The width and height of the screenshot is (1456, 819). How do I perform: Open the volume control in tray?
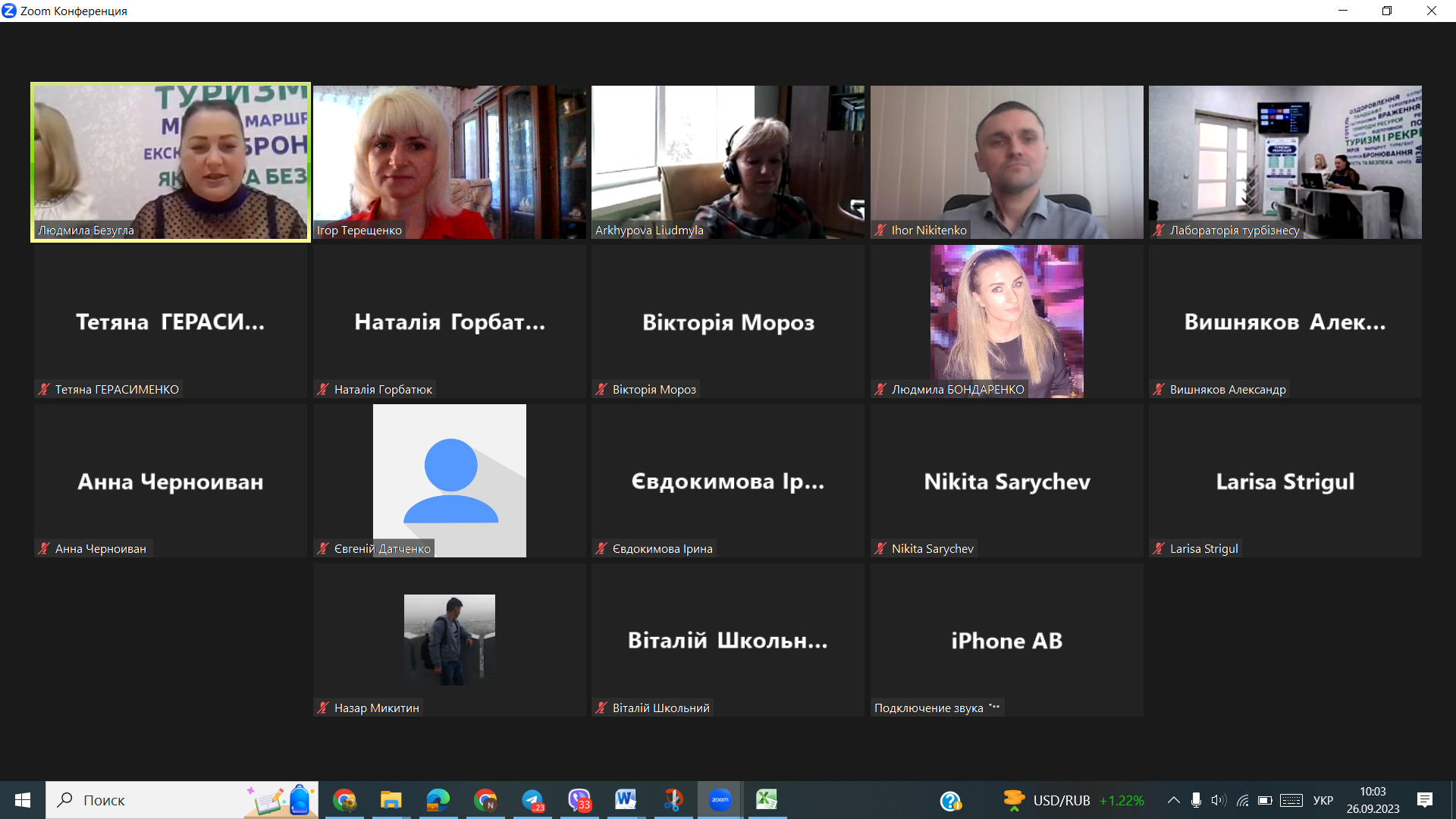(x=1218, y=800)
